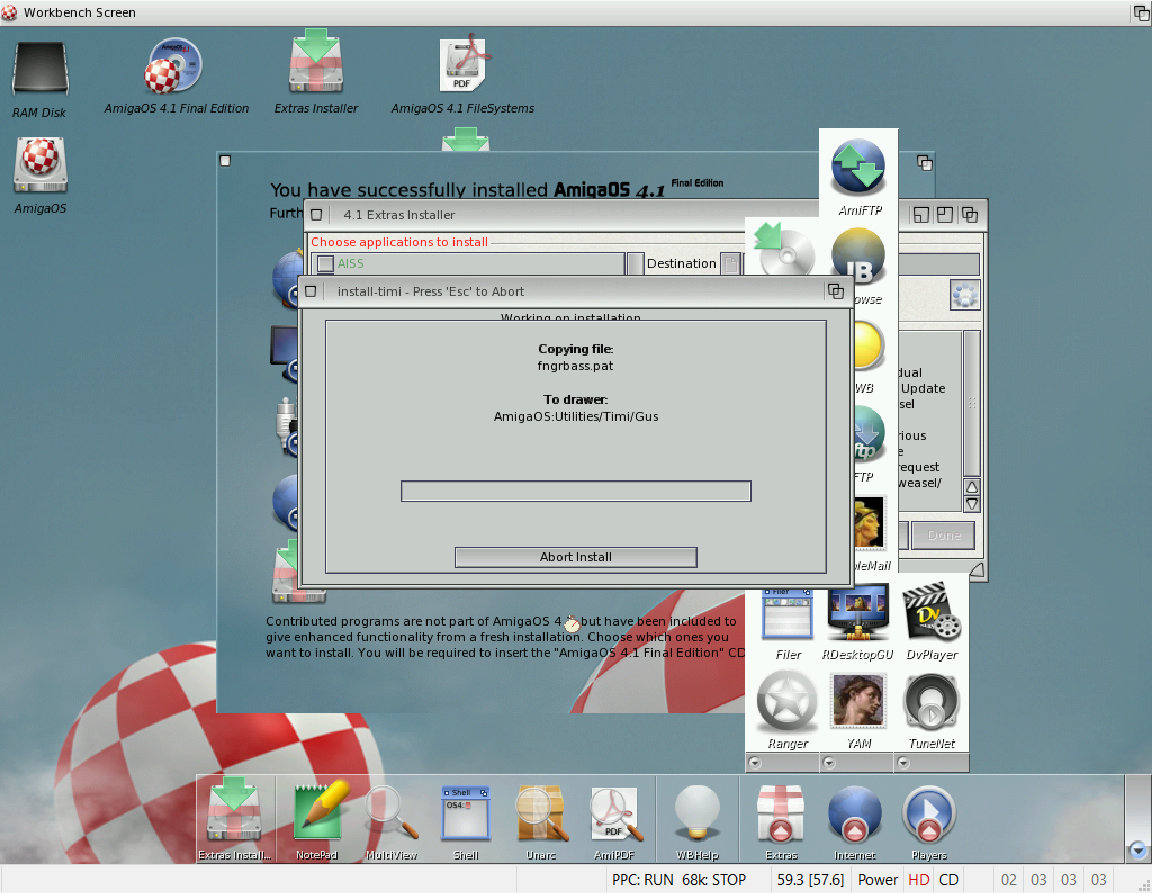Click the Workbench Screen depth gadget
Image resolution: width=1152 pixels, height=893 pixels.
(x=1141, y=12)
